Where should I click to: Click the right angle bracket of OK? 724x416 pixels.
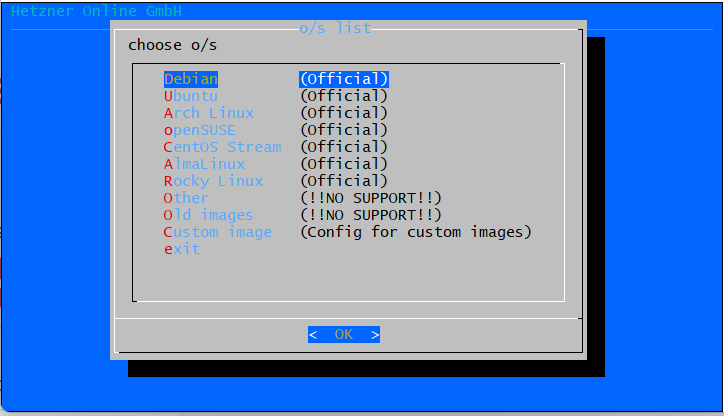pyautogui.click(x=375, y=335)
